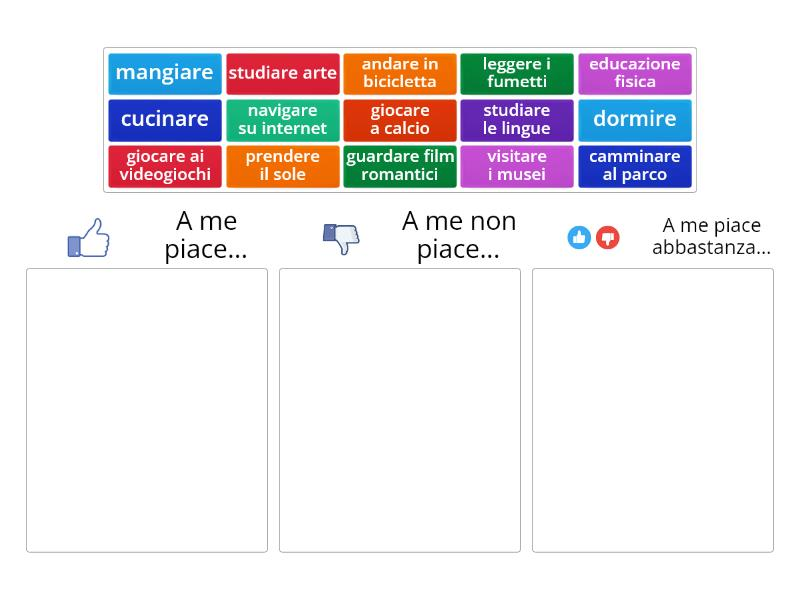Click inside the 'A me piace...' drop box
The height and width of the screenshot is (600, 800).
[147, 410]
